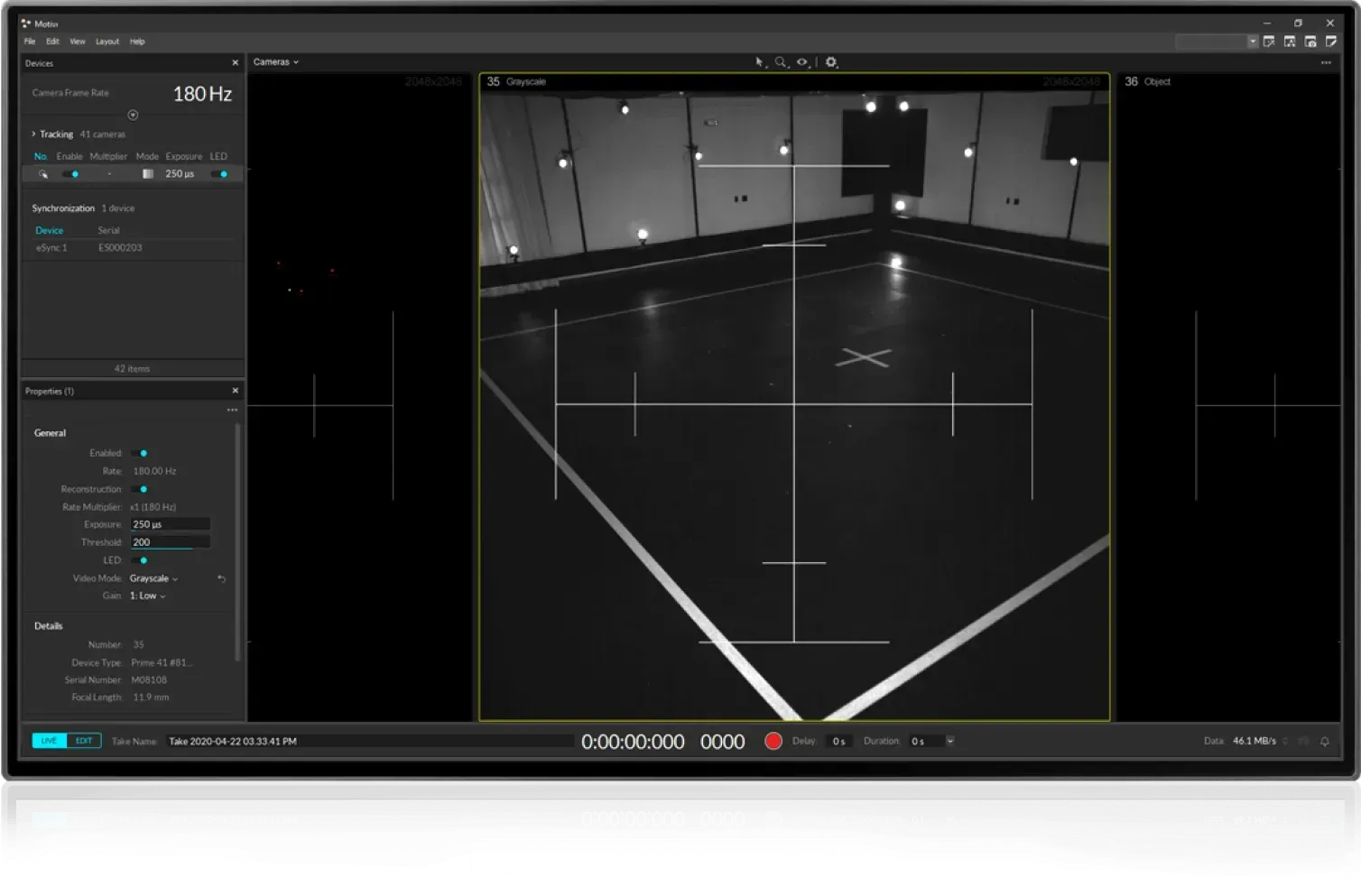This screenshot has height=896, width=1361.
Task: Switch to EDIT mode
Action: 84,741
